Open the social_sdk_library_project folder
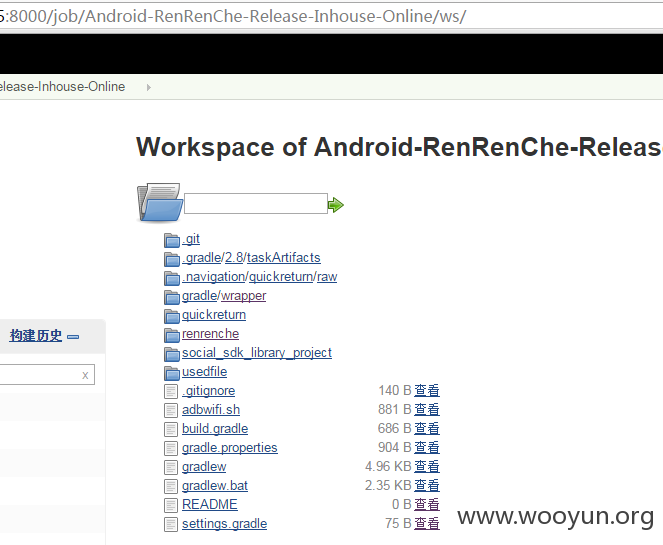663x545 pixels. click(257, 353)
